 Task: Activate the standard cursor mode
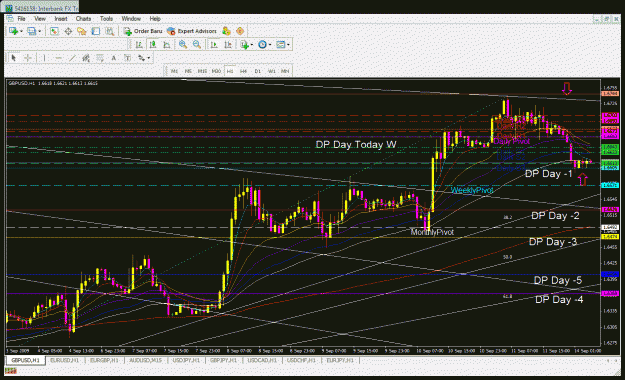tap(14, 58)
